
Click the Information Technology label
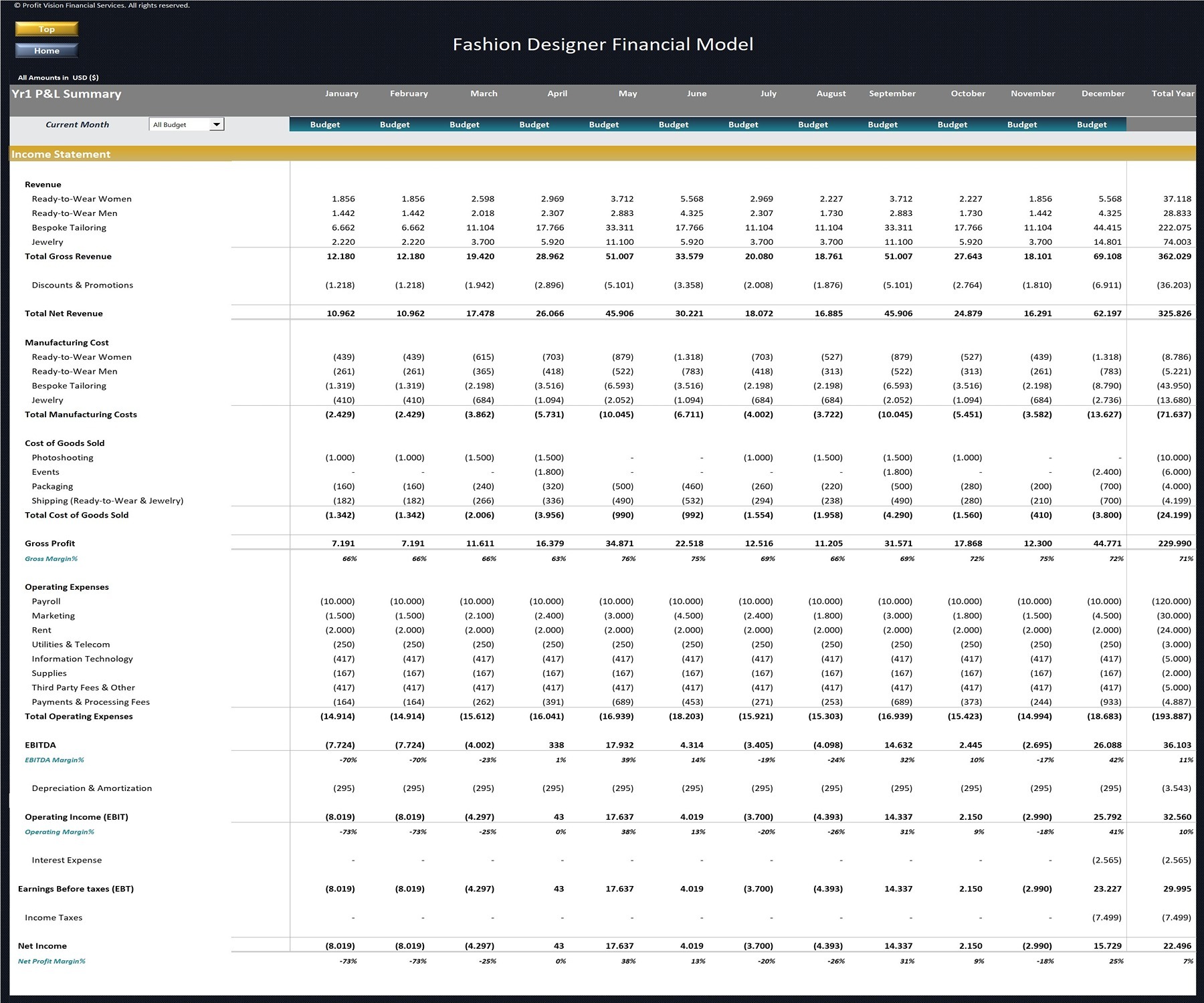coord(82,659)
